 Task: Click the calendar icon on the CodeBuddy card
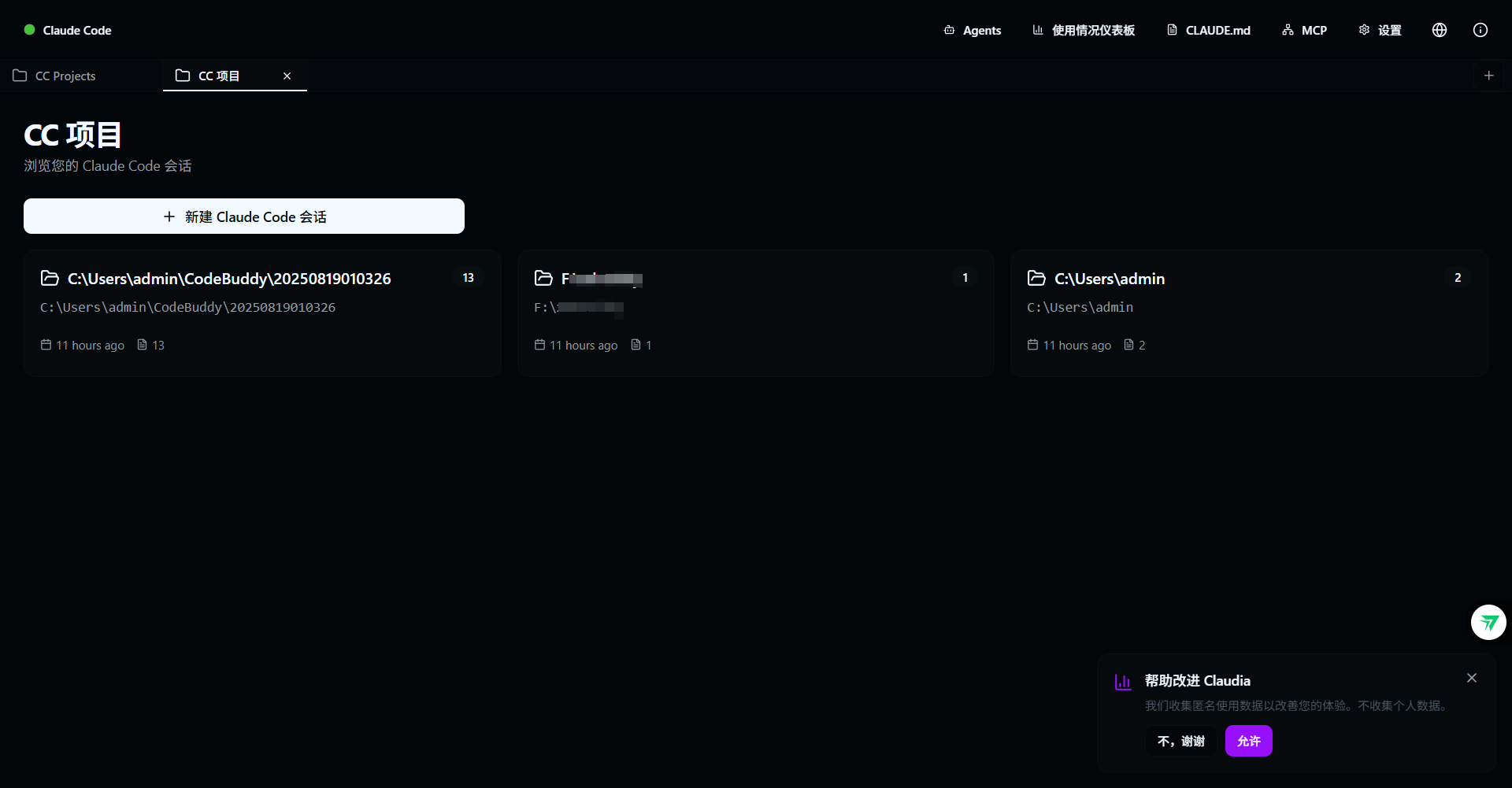pyautogui.click(x=46, y=345)
